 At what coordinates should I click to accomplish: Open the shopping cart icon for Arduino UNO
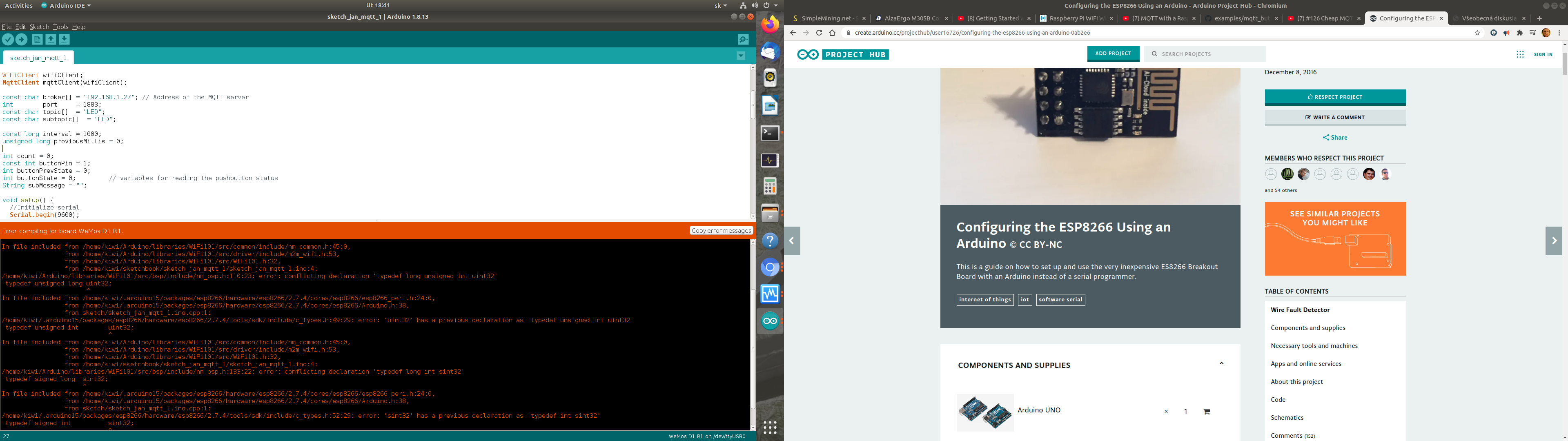coord(1207,412)
